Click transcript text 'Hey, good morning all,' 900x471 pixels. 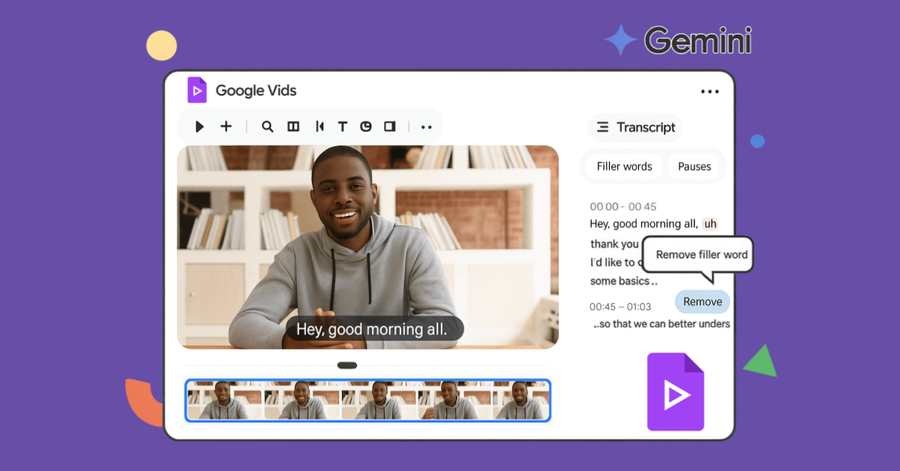tap(644, 224)
